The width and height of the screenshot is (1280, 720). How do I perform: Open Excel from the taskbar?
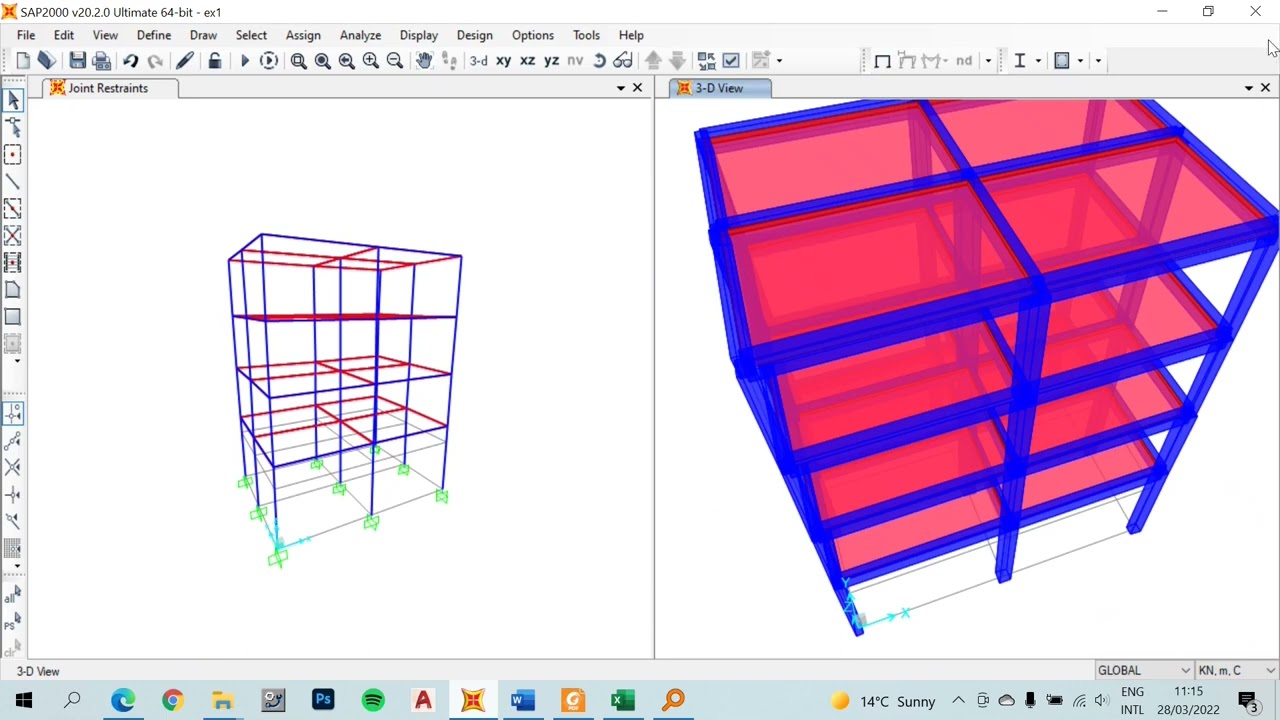pos(623,700)
